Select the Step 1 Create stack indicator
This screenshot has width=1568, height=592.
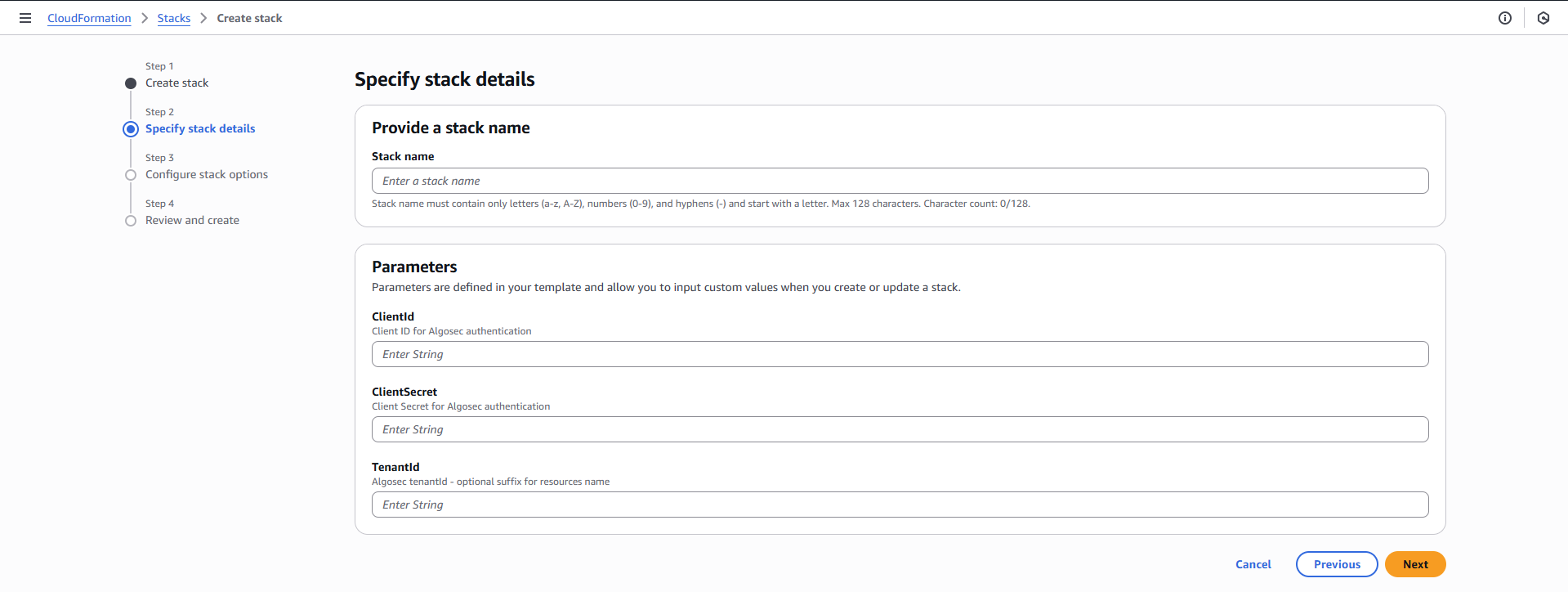click(131, 83)
